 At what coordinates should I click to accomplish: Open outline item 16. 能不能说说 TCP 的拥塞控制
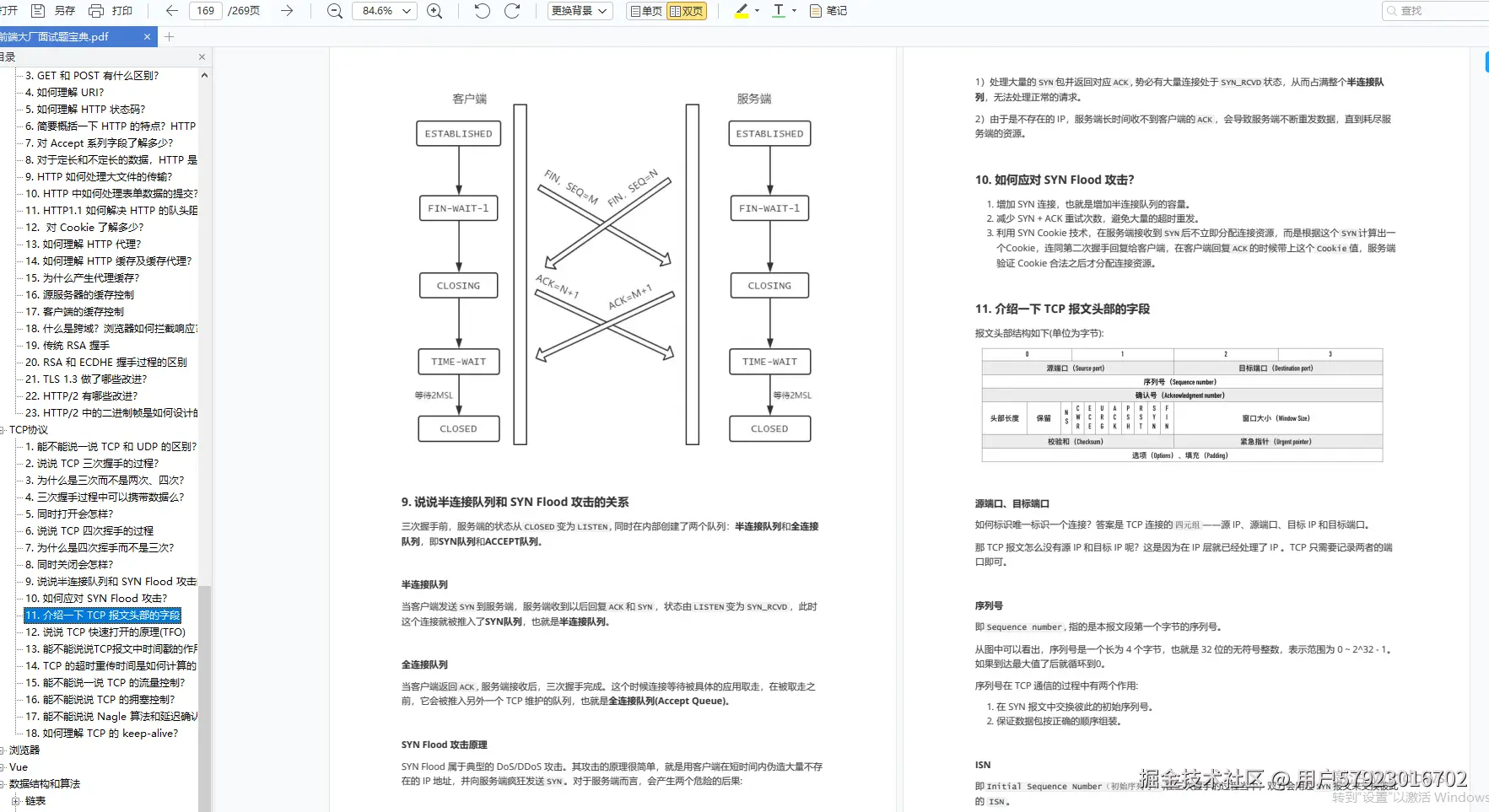(100, 700)
